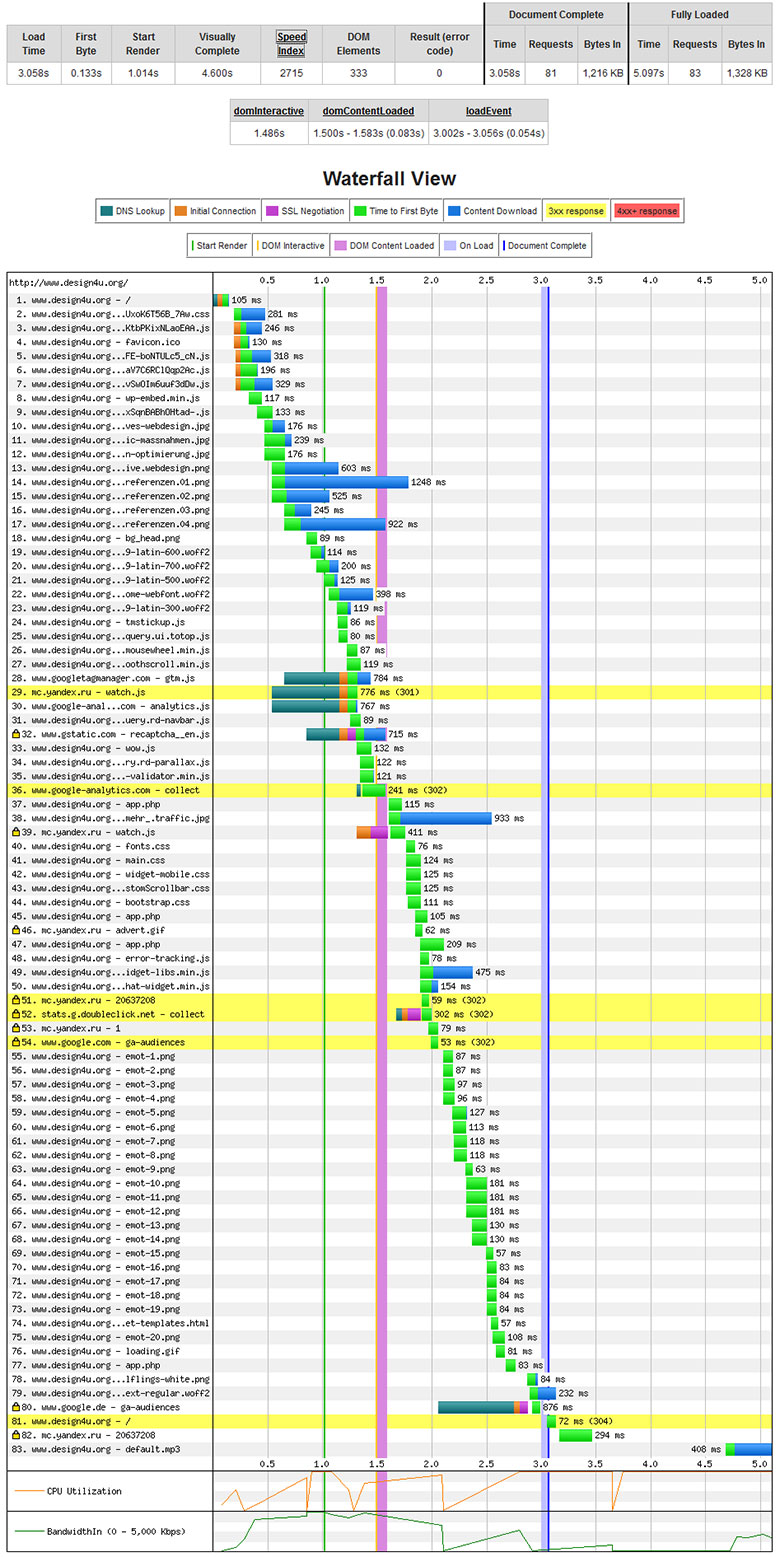This screenshot has height=1557, width=780.
Task: Open the Speed Index header link
Action: [x=291, y=44]
